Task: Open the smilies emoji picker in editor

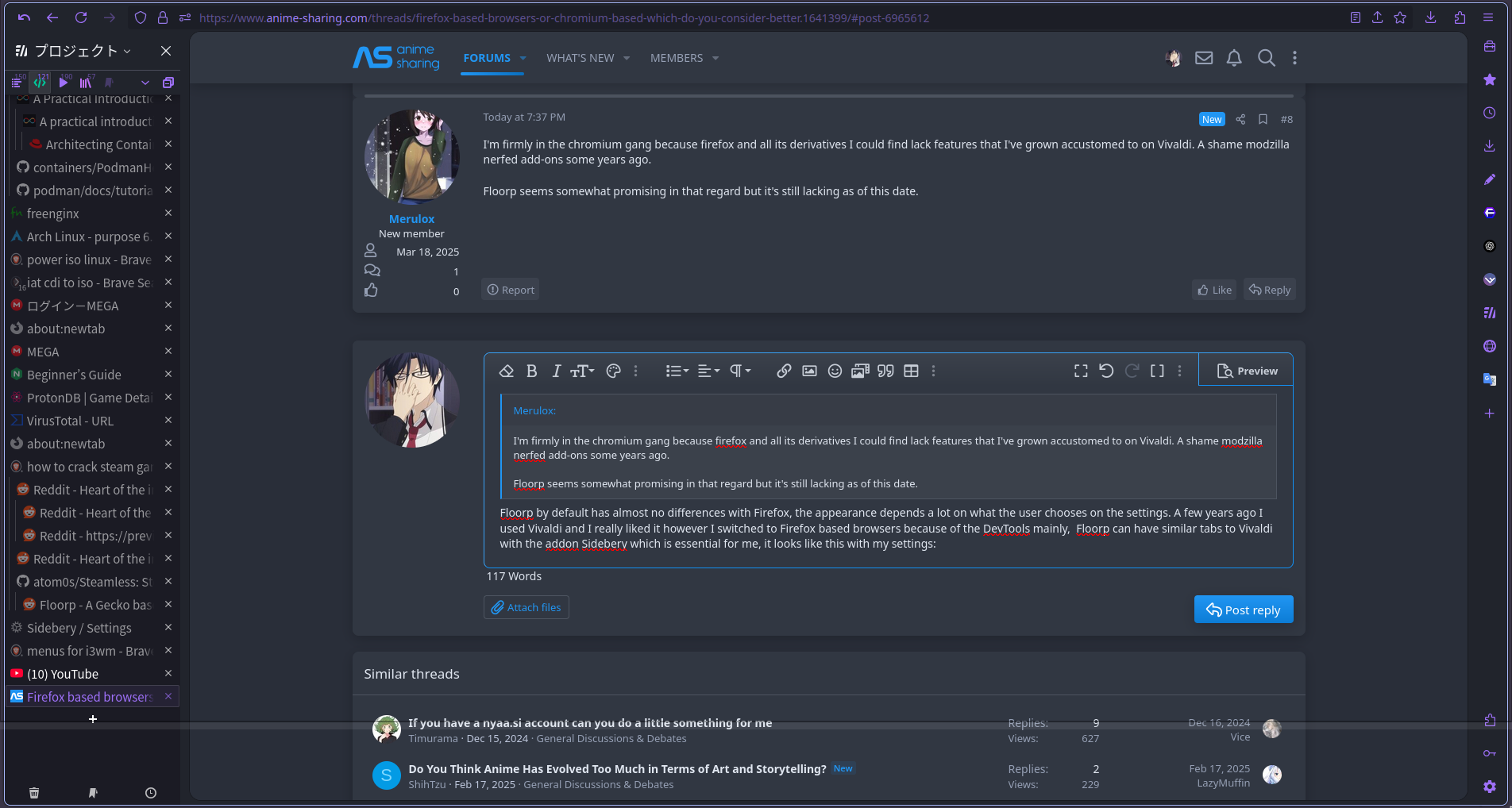Action: (x=835, y=371)
